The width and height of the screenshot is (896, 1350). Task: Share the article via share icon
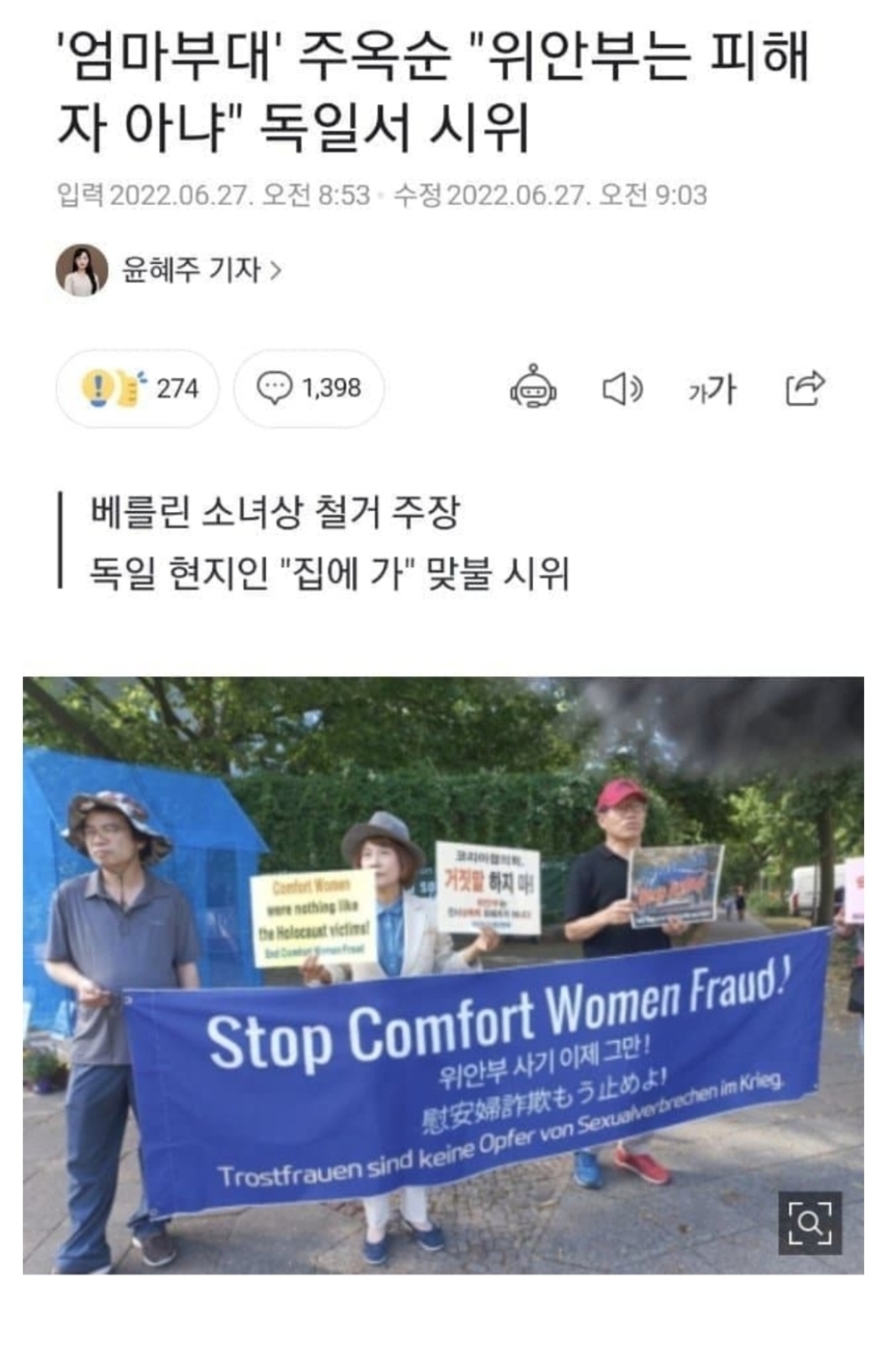pyautogui.click(x=806, y=388)
